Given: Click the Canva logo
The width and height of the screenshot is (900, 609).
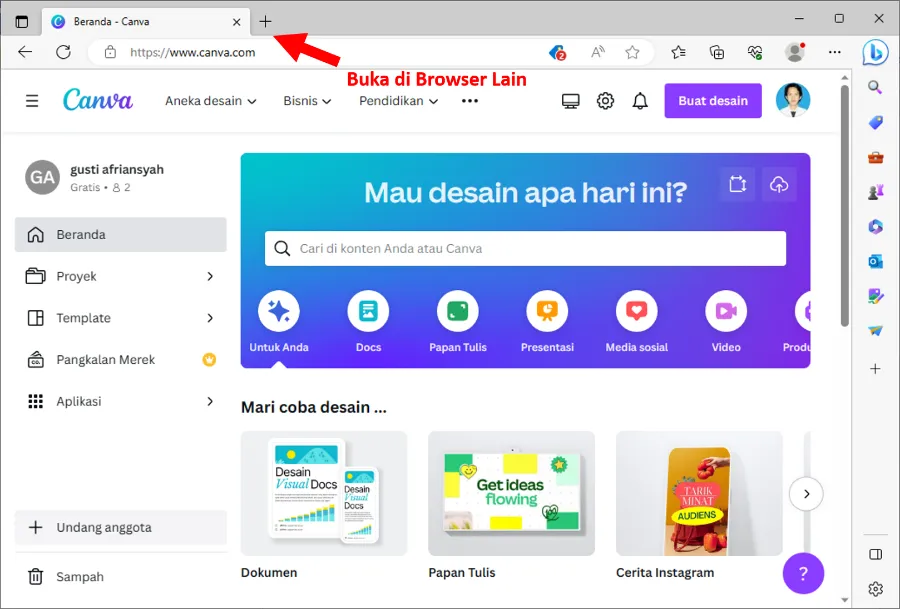Looking at the screenshot, I should [98, 100].
